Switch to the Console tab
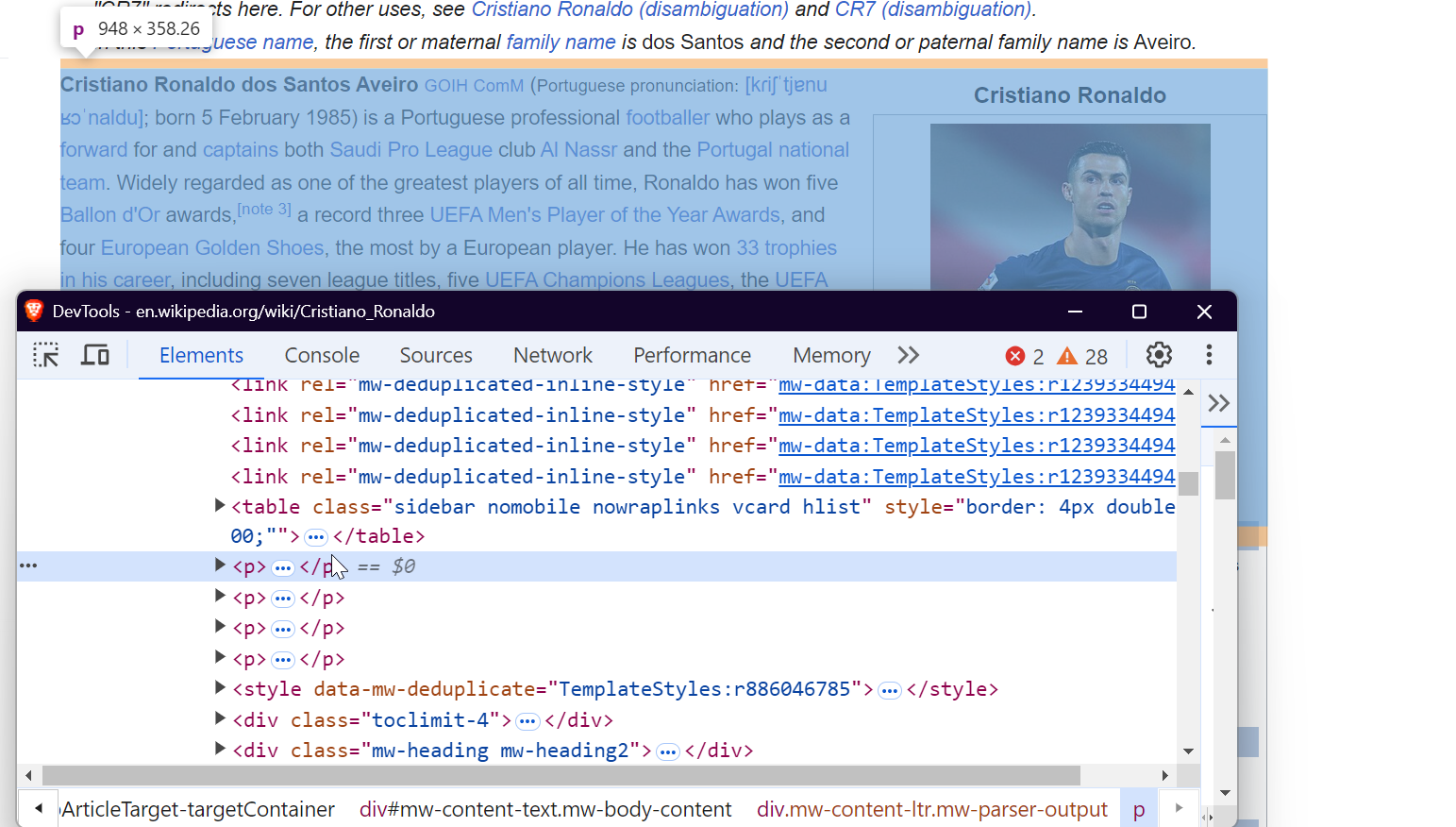Image resolution: width=1456 pixels, height=827 pixels. tap(322, 355)
